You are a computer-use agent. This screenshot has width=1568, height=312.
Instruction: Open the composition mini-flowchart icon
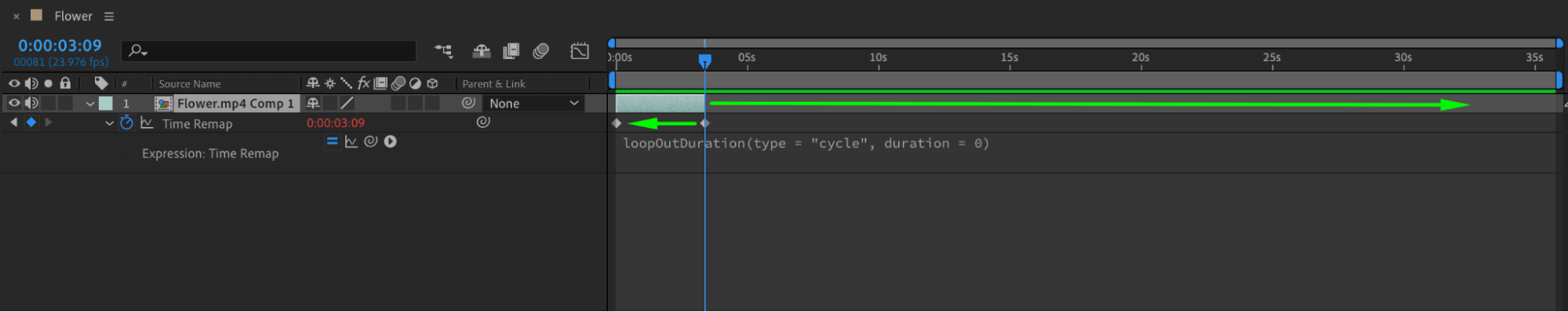(x=443, y=51)
